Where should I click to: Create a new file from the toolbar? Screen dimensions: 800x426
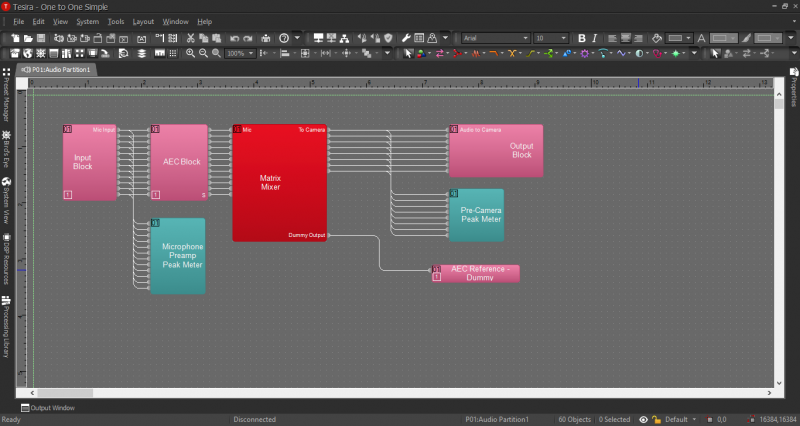[x=15, y=38]
